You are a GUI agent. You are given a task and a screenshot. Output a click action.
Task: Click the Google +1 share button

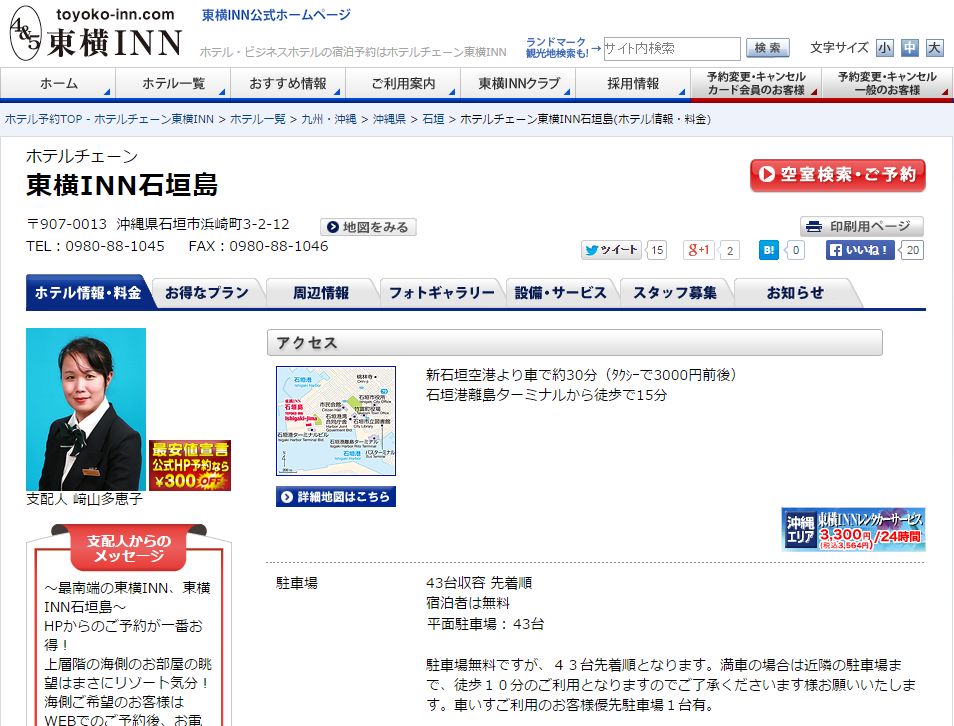pyautogui.click(x=698, y=250)
